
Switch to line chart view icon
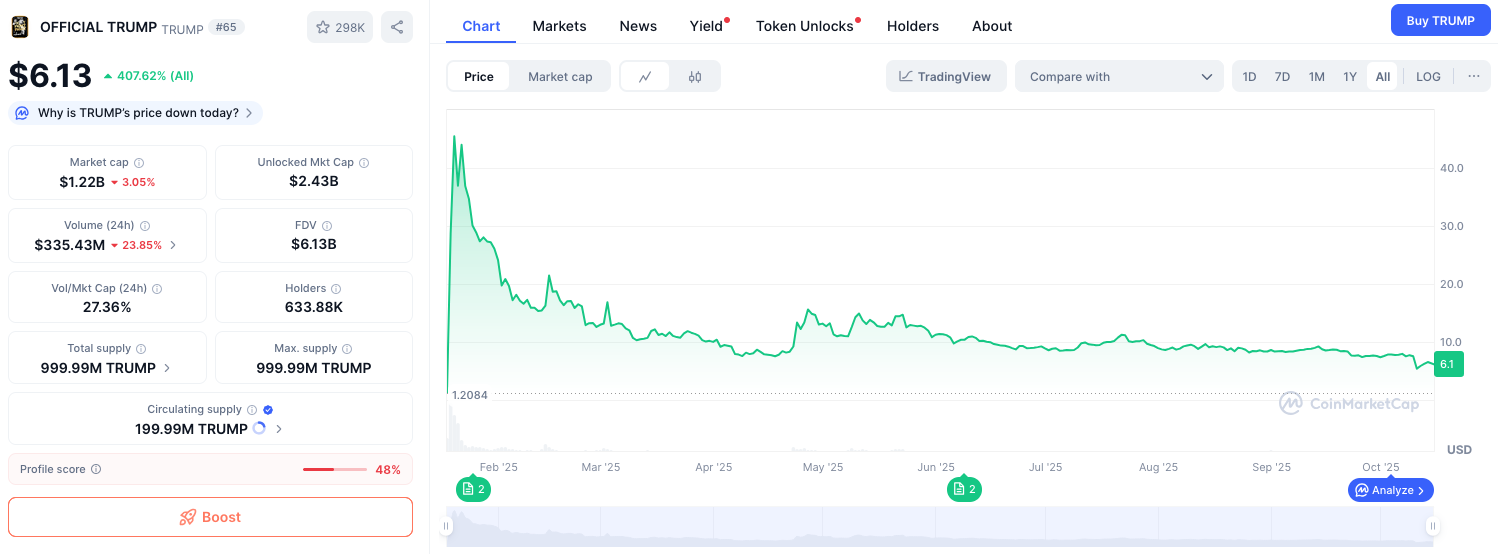pos(645,76)
